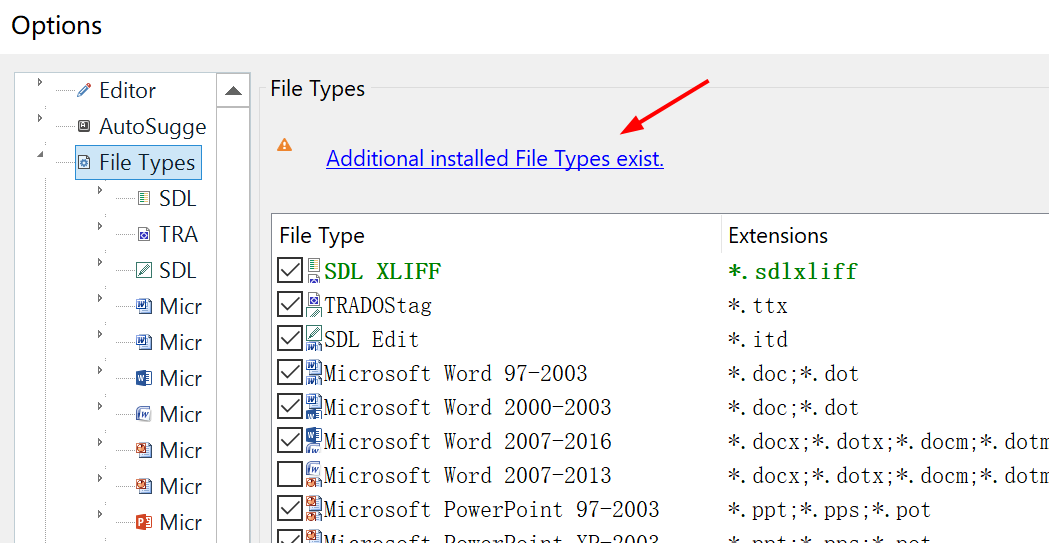This screenshot has height=543, width=1049.
Task: Click the tree panel scroll up arrow
Action: 233,90
